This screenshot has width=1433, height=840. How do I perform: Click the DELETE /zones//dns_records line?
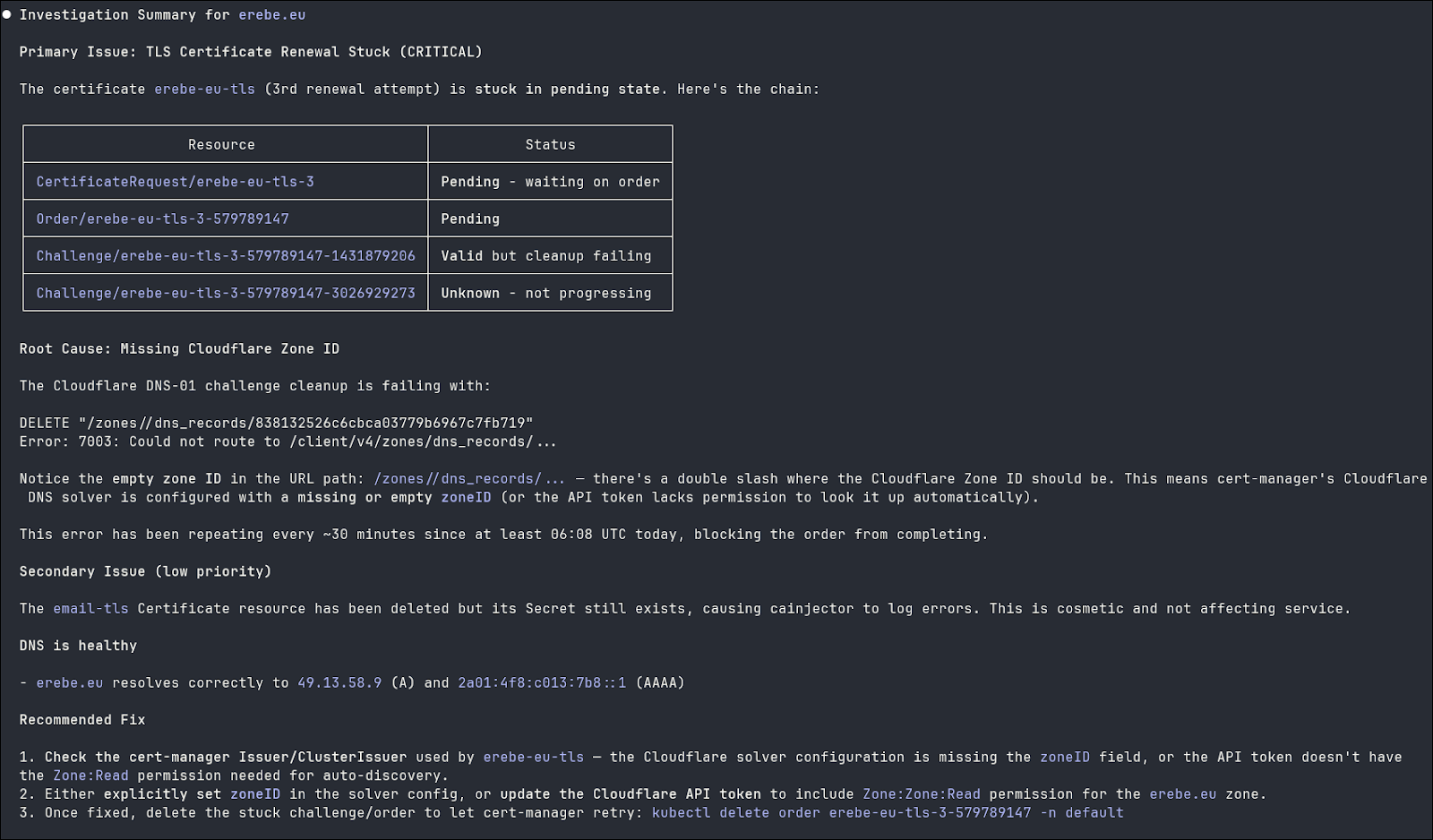pos(276,423)
